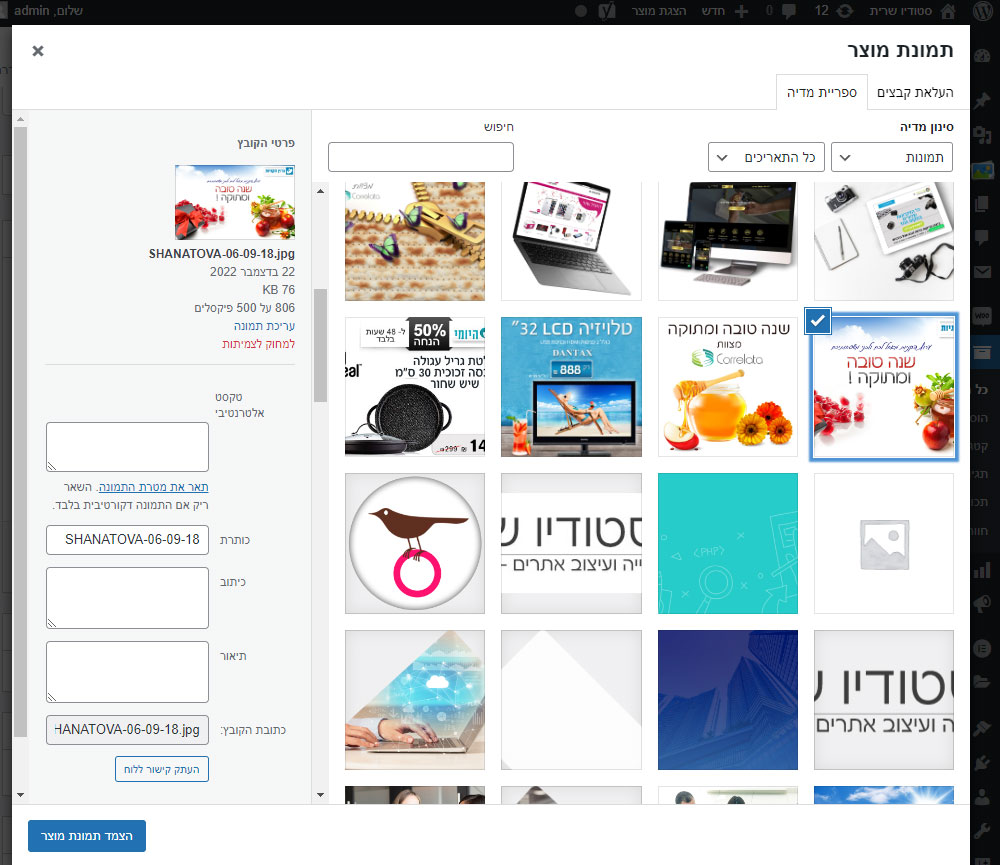Open the WordPress logo menu
Viewport: 1000px width, 865px height.
pyautogui.click(x=984, y=11)
